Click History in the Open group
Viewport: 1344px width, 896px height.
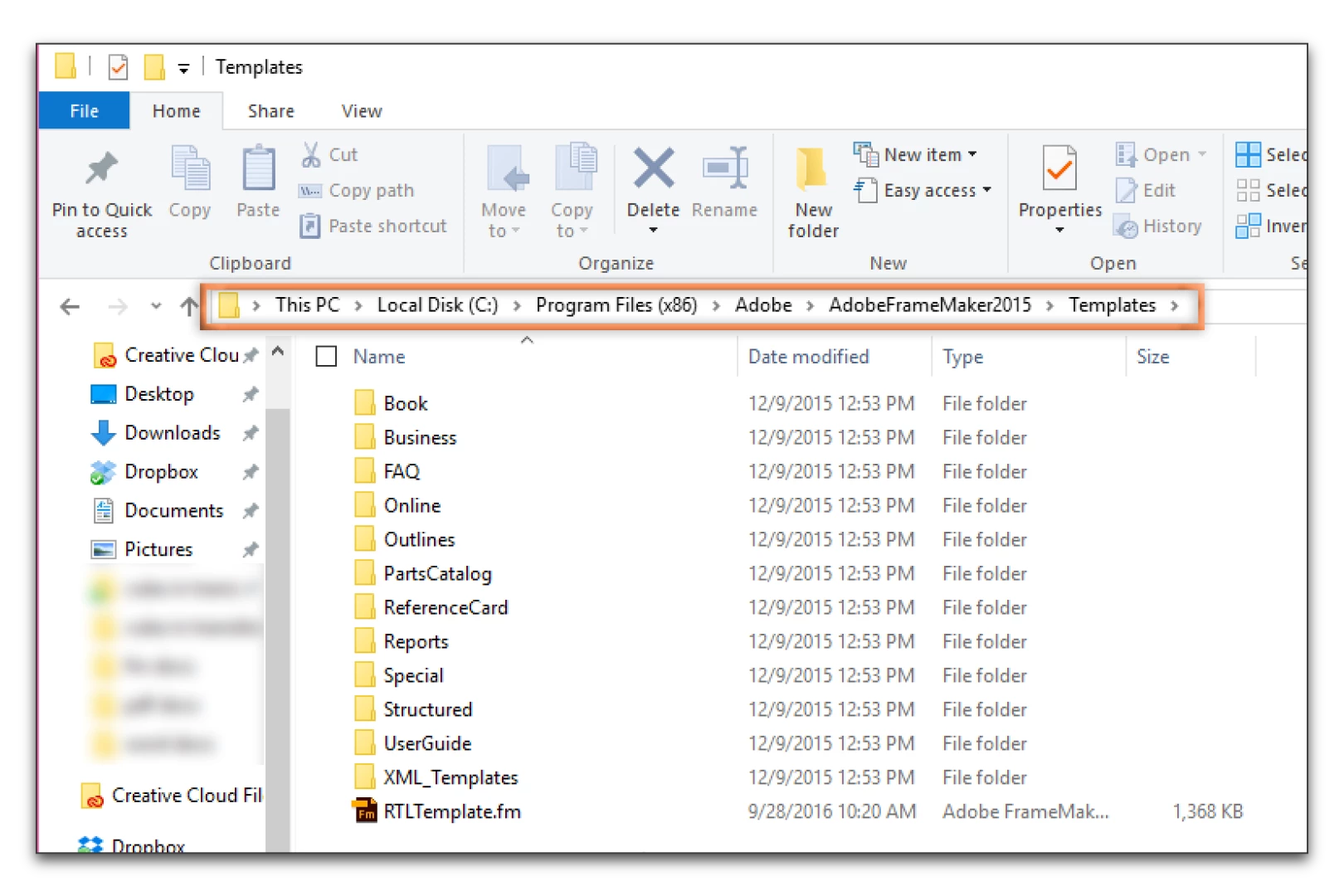1158,226
